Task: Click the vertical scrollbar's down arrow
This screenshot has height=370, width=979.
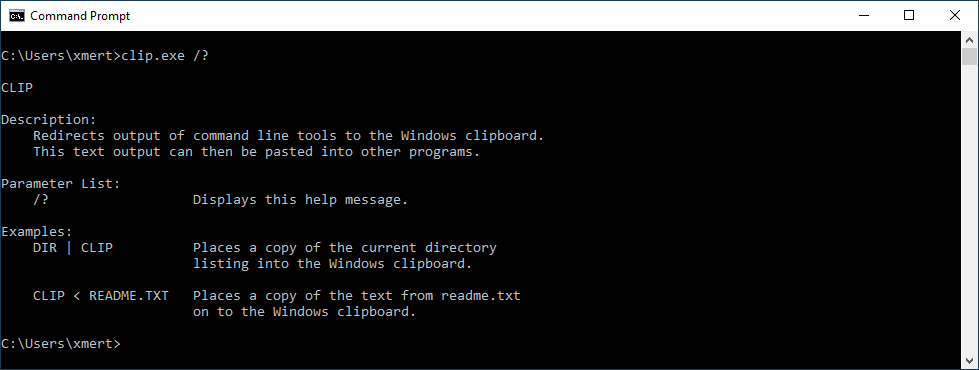Action: tap(970, 361)
